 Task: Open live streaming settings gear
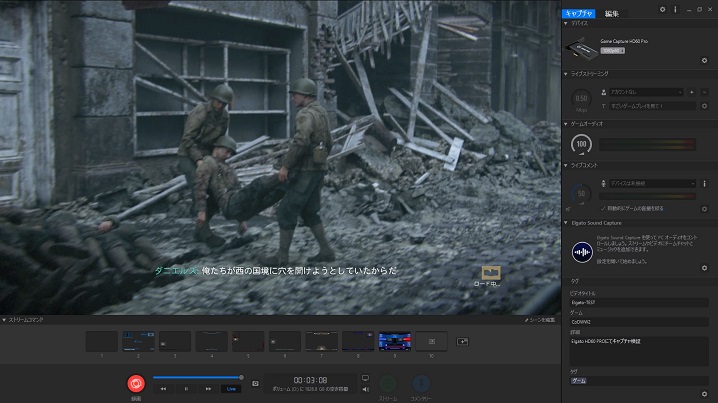[x=704, y=106]
